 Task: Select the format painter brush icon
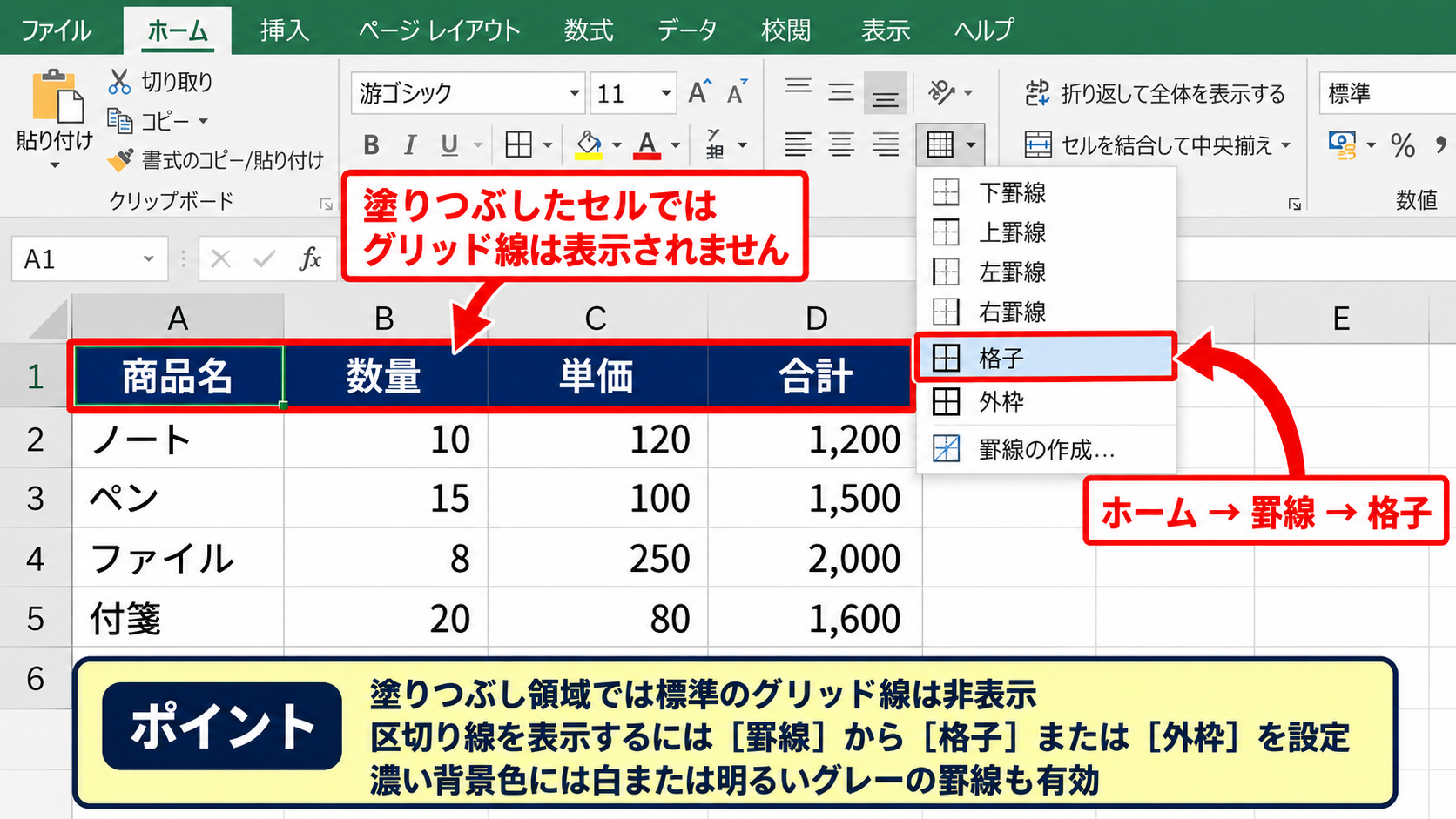(120, 160)
